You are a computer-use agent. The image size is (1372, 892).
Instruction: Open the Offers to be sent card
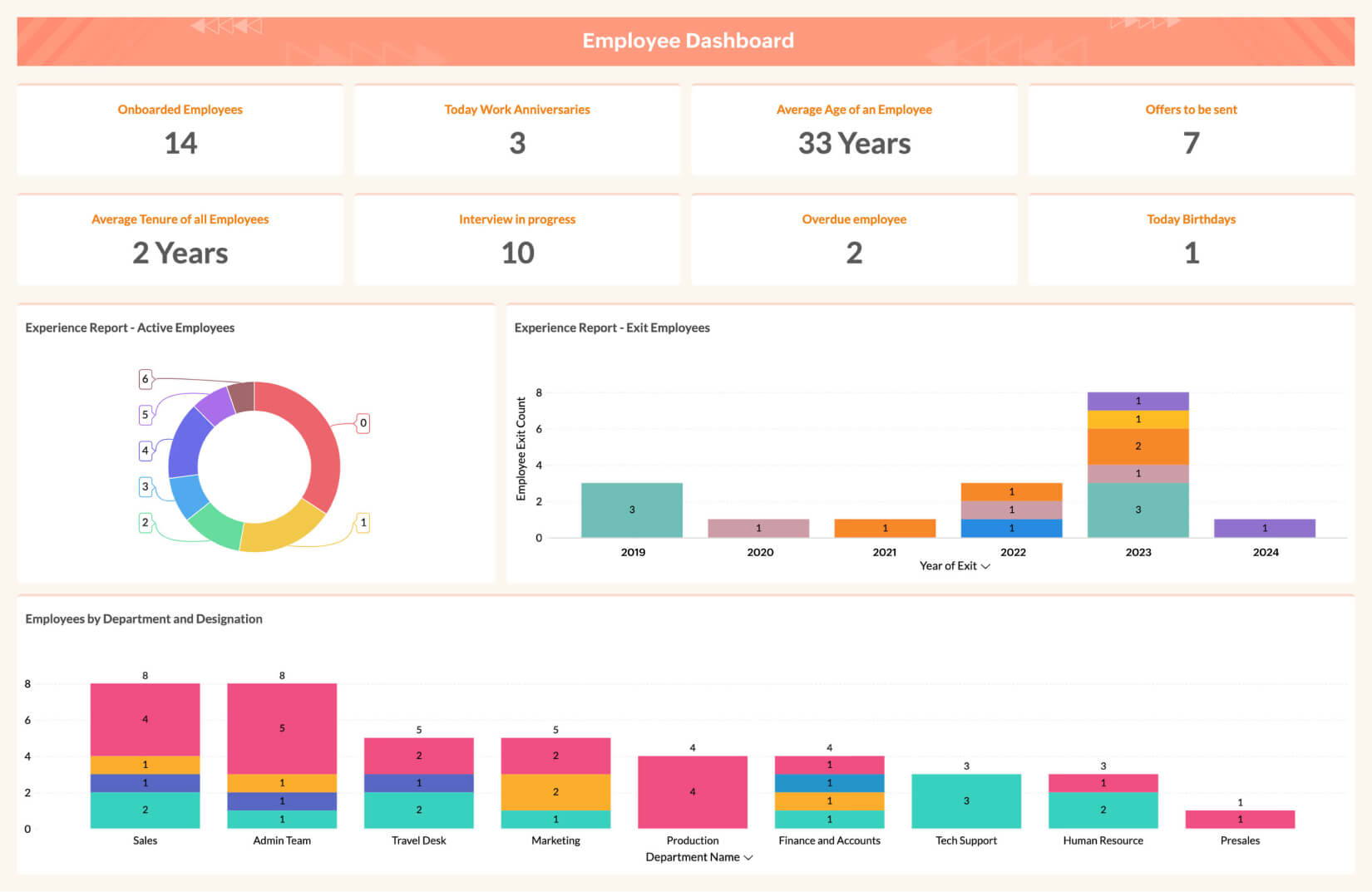pyautogui.click(x=1191, y=131)
